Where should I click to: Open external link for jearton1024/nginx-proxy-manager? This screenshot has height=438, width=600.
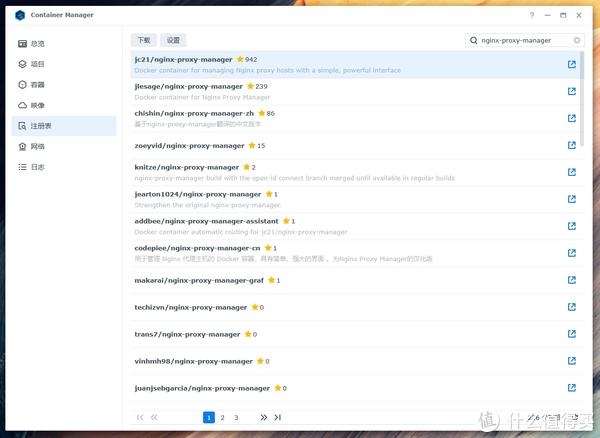click(572, 199)
